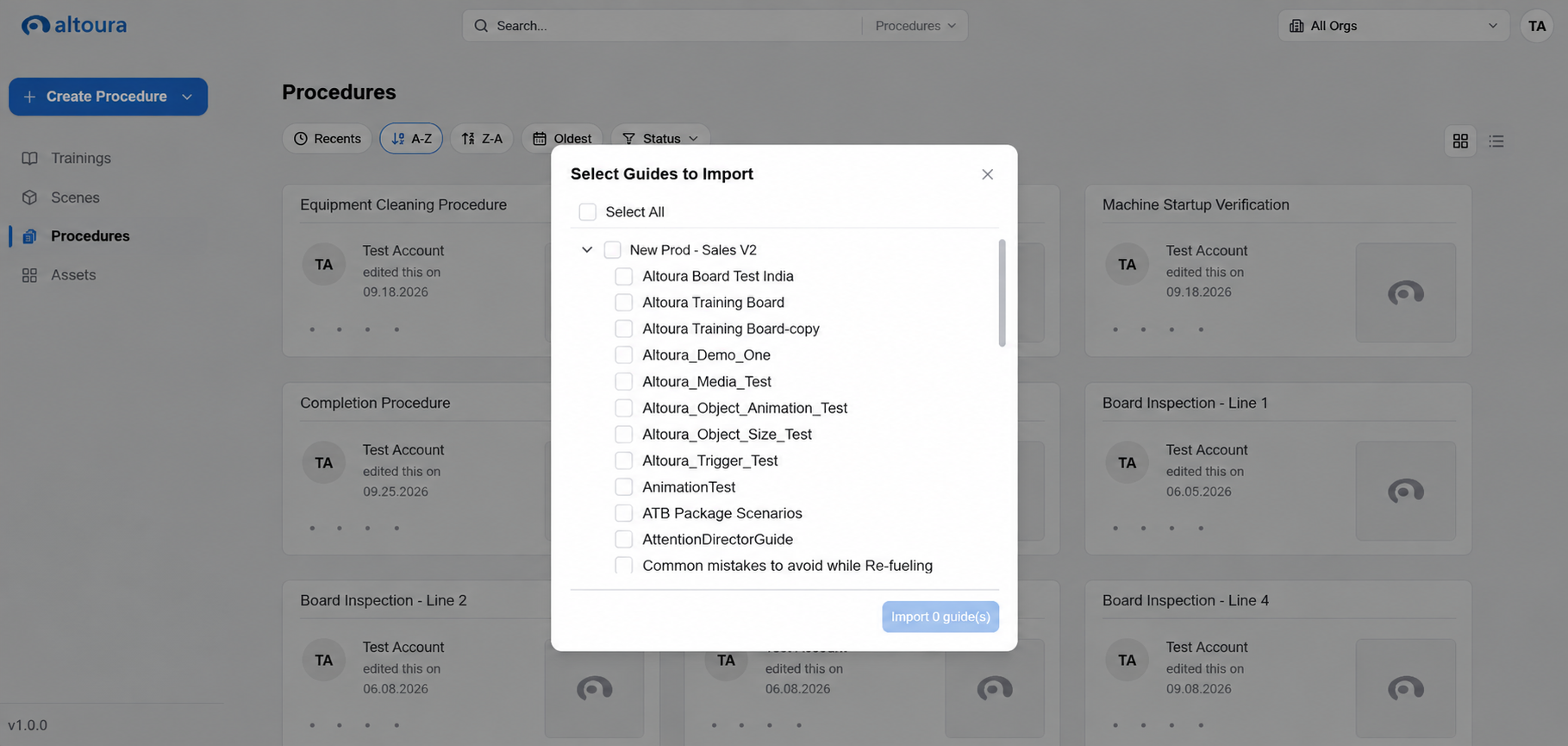
Task: Switch to grid view icon
Action: pos(1460,141)
